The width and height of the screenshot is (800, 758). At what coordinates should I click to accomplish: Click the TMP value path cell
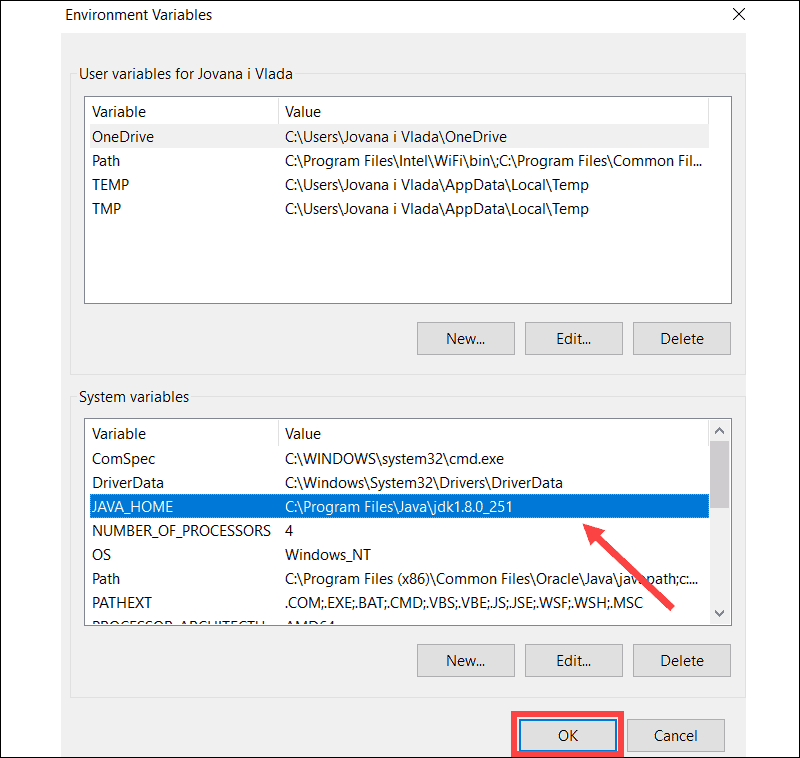coord(437,209)
